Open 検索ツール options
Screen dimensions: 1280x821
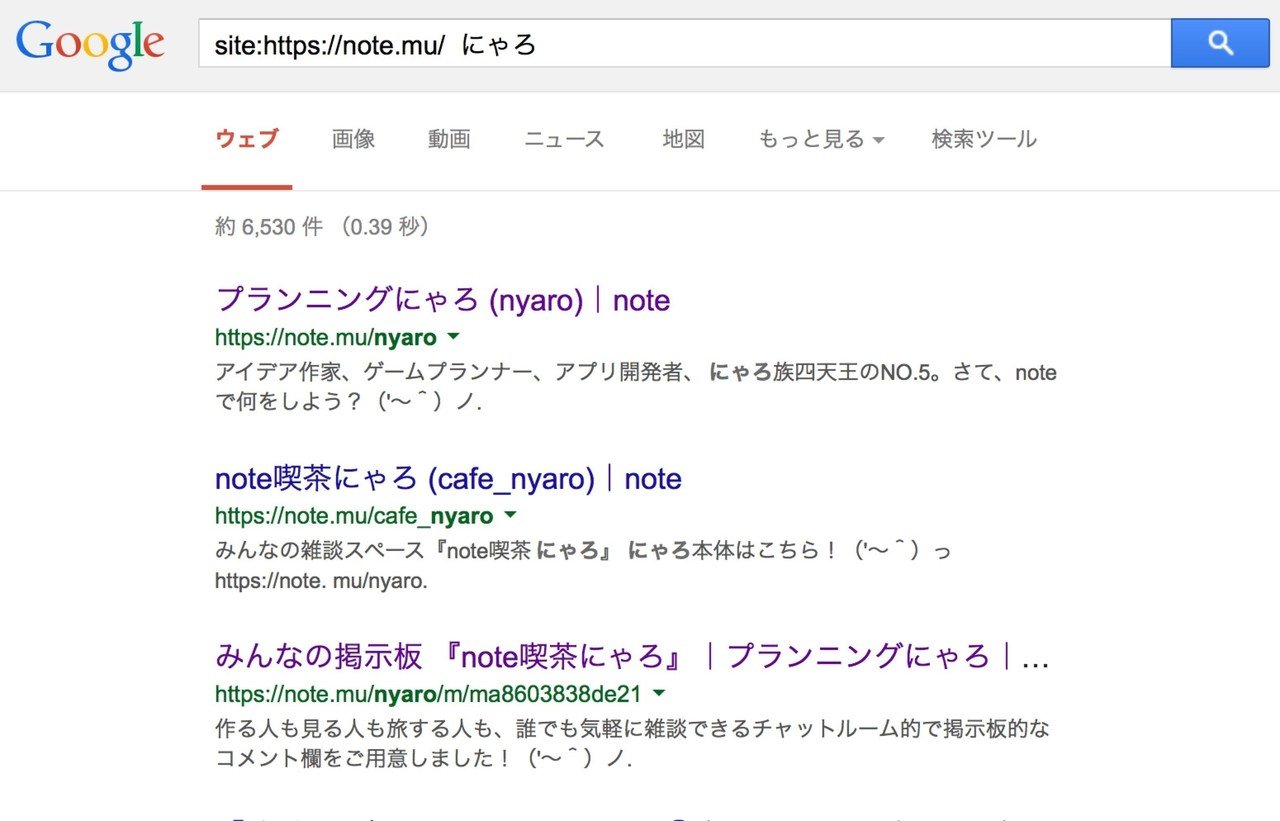(984, 139)
